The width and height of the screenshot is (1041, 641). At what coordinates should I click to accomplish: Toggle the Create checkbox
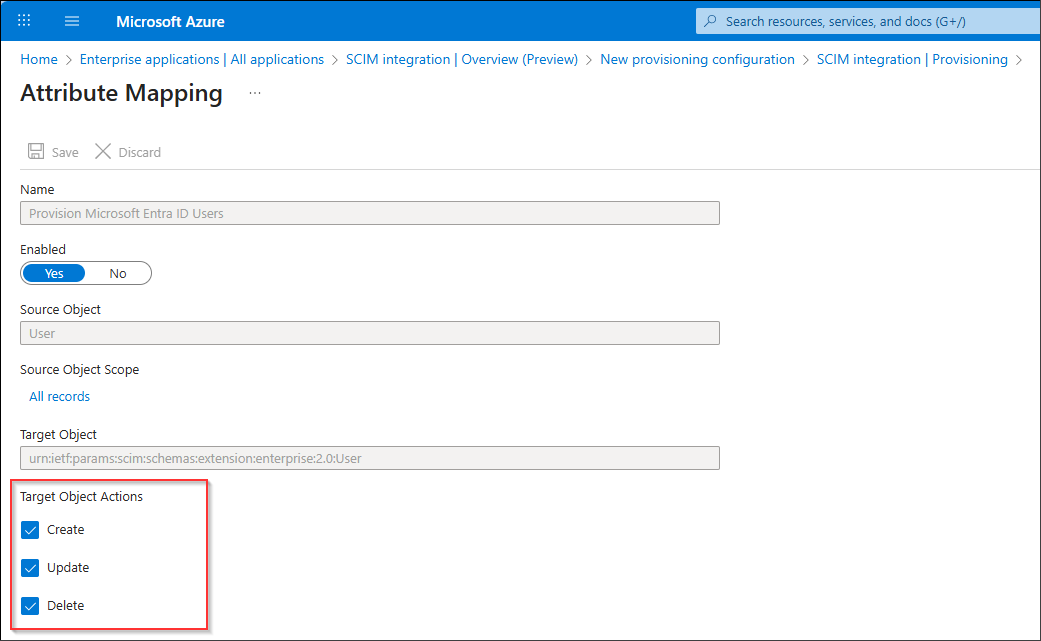(x=30, y=530)
